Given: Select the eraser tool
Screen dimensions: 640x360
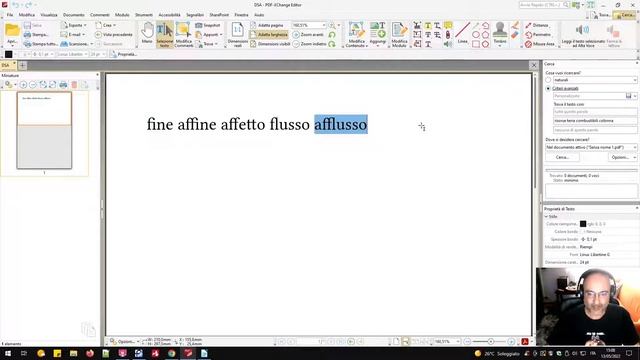Looking at the screenshot, I should (x=515, y=35).
